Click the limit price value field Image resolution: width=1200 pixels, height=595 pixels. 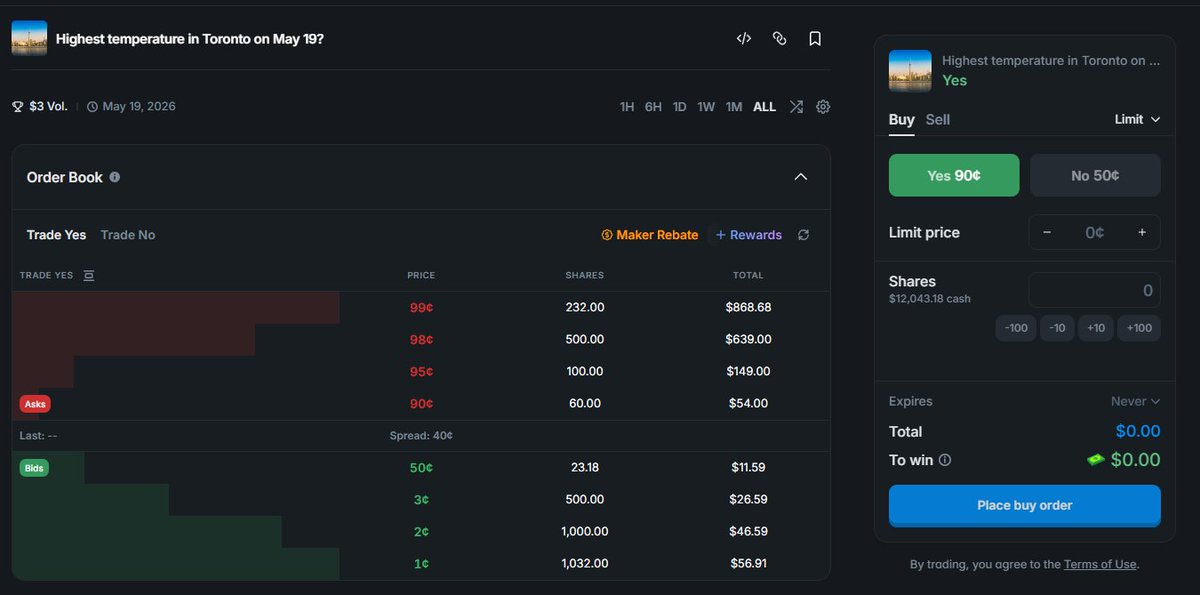(1095, 232)
